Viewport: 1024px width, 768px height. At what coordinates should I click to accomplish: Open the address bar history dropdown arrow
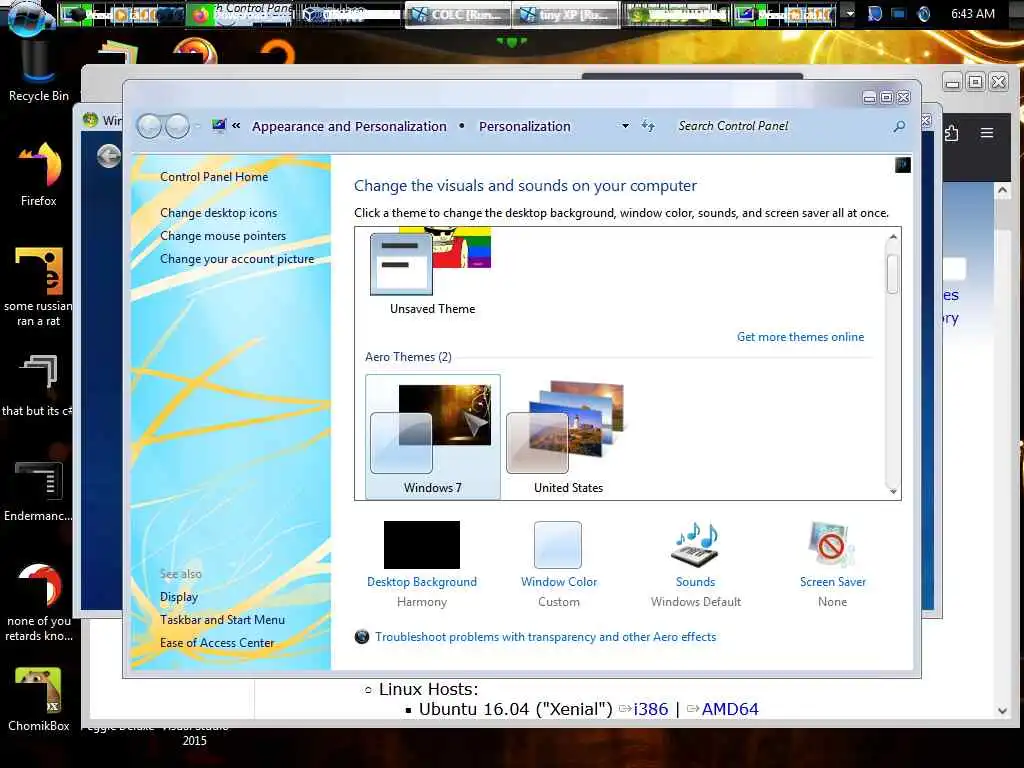click(x=625, y=125)
